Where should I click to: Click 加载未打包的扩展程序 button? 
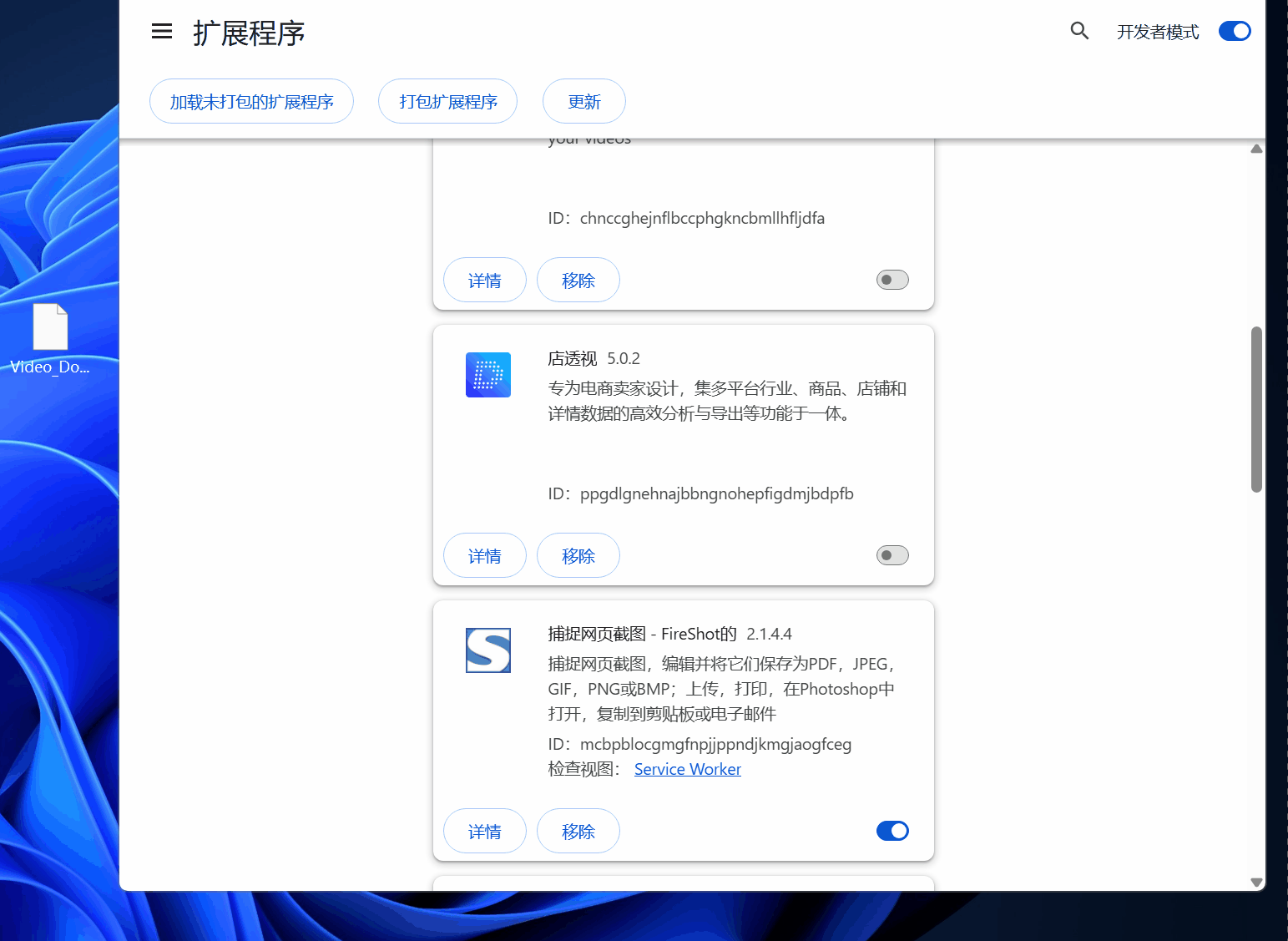click(251, 101)
